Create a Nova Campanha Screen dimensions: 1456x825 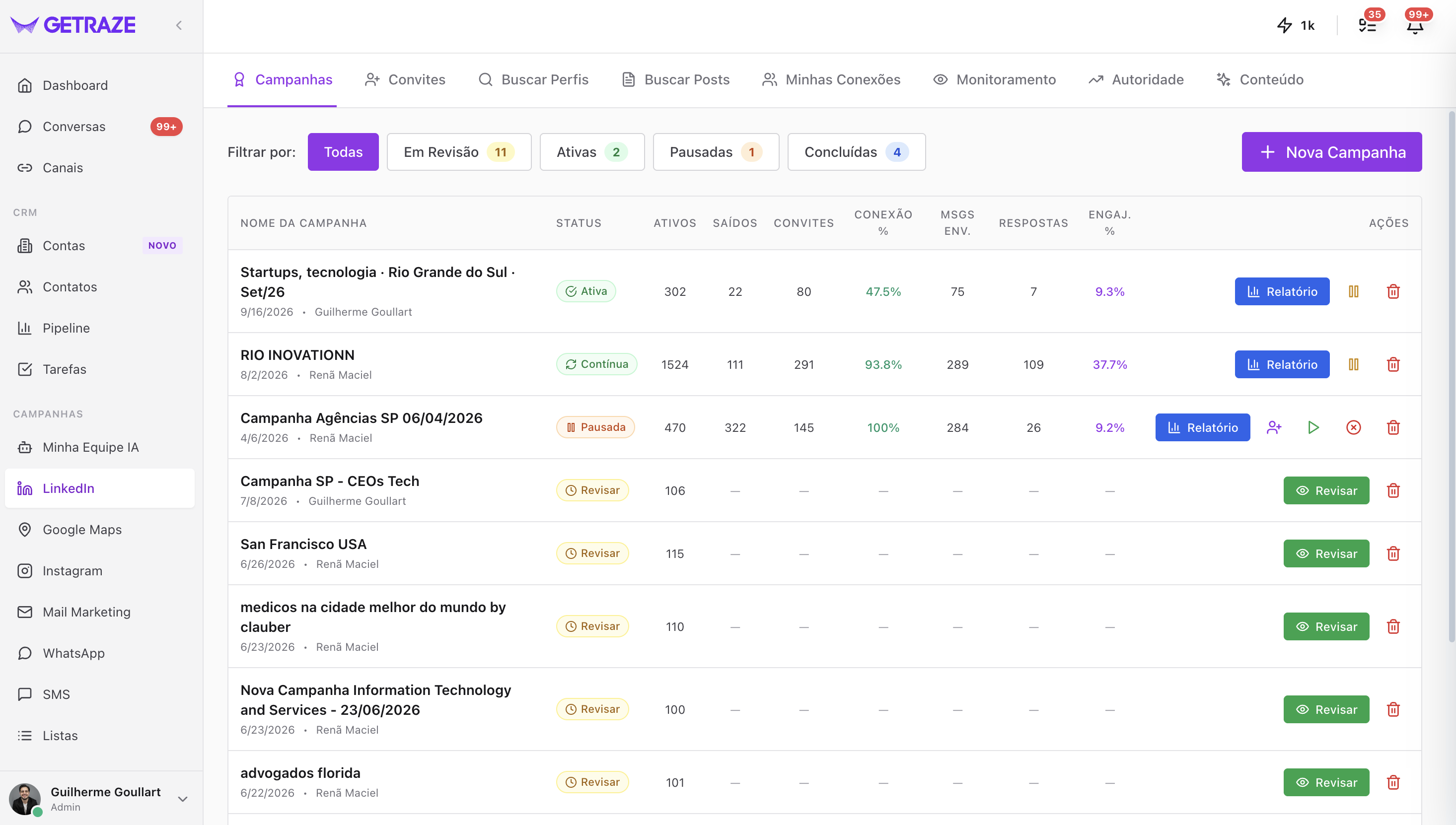click(x=1331, y=152)
